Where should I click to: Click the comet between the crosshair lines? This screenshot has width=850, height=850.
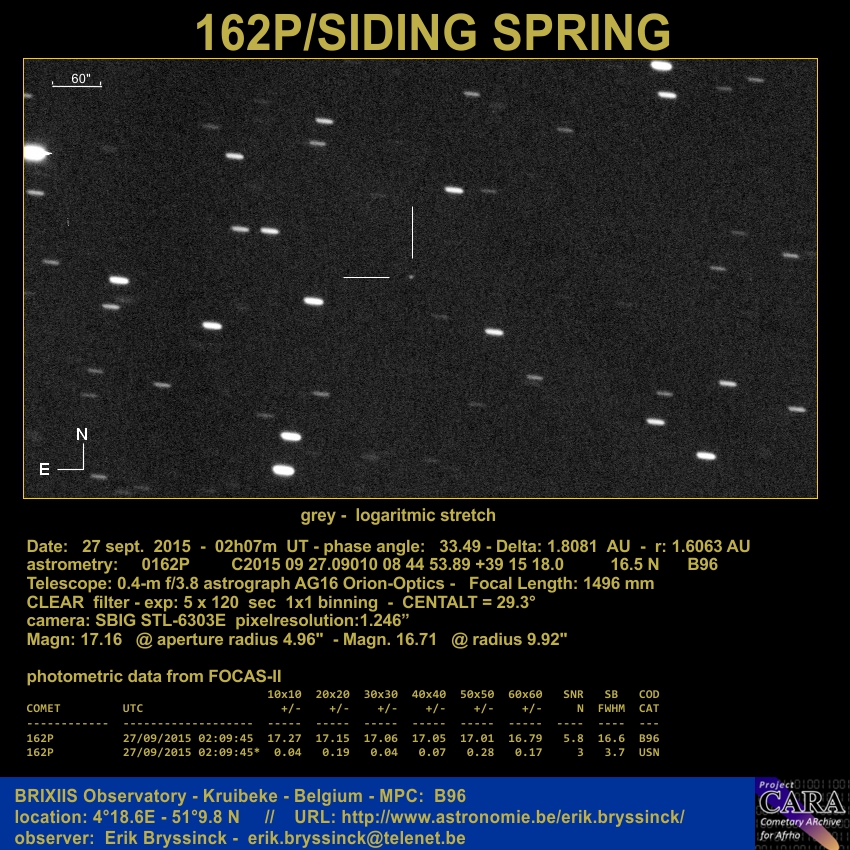pos(411,276)
